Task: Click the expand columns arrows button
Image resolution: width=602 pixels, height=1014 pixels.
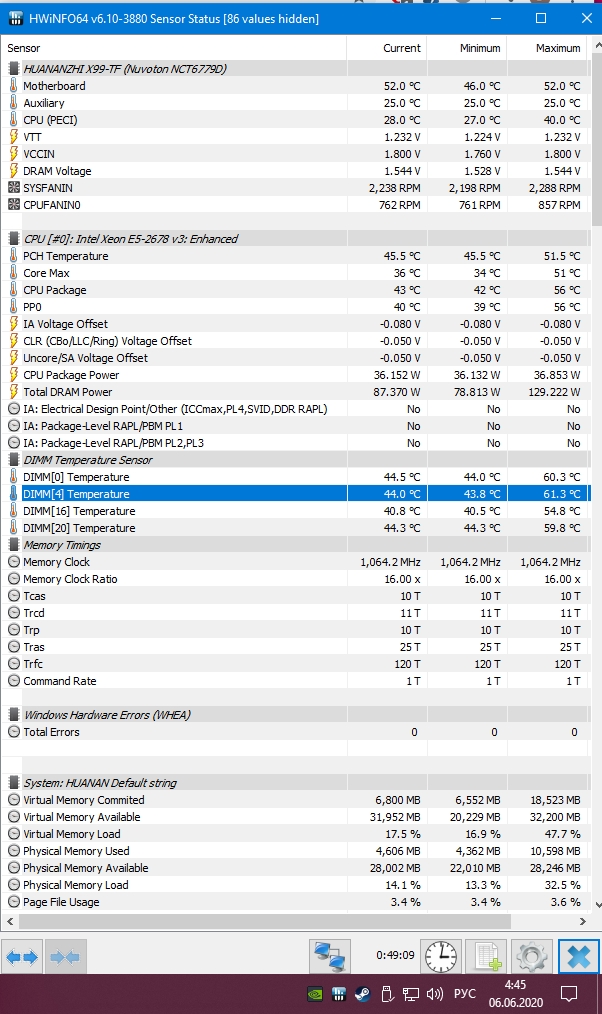Action: tap(22, 957)
